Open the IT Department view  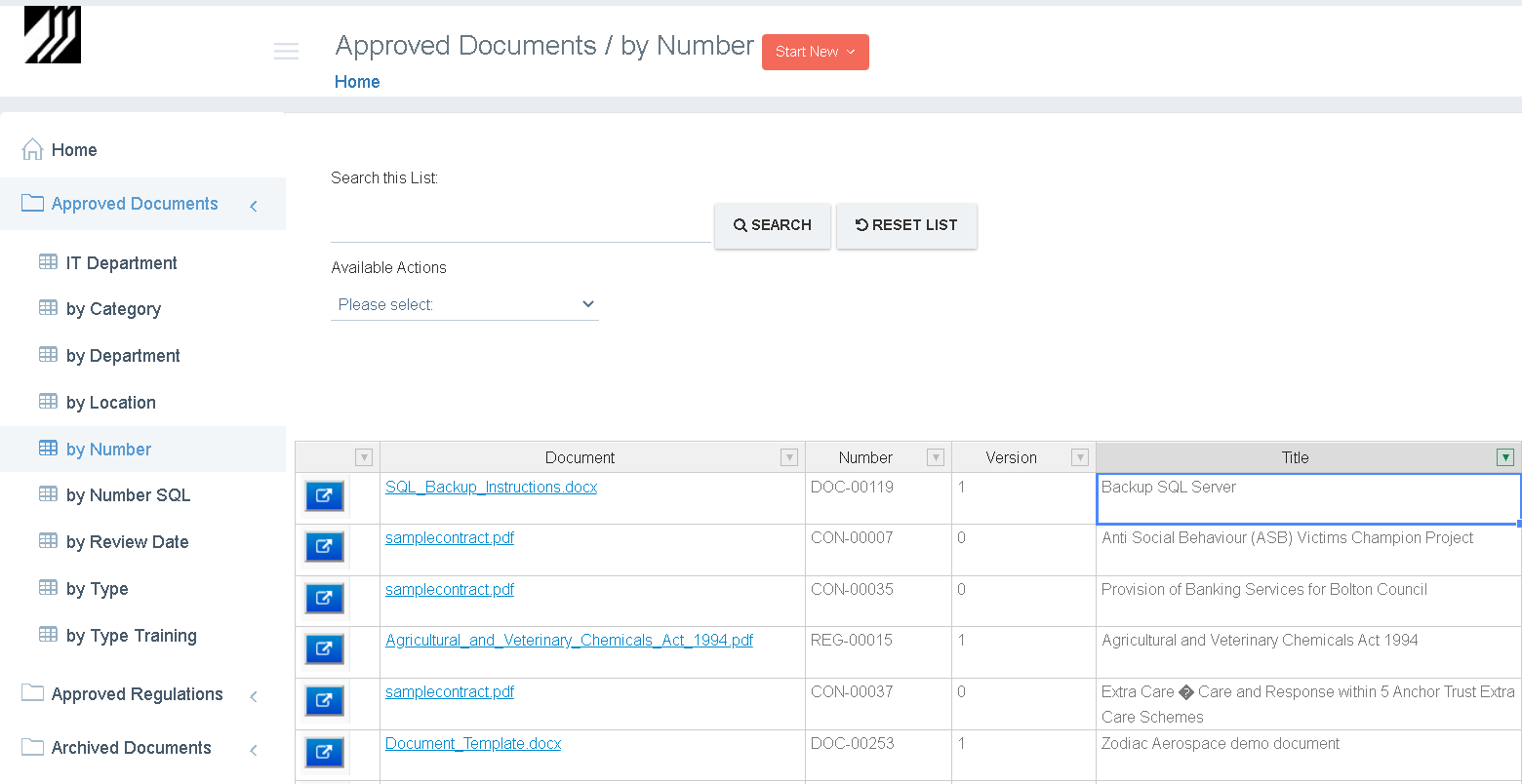coord(122,263)
